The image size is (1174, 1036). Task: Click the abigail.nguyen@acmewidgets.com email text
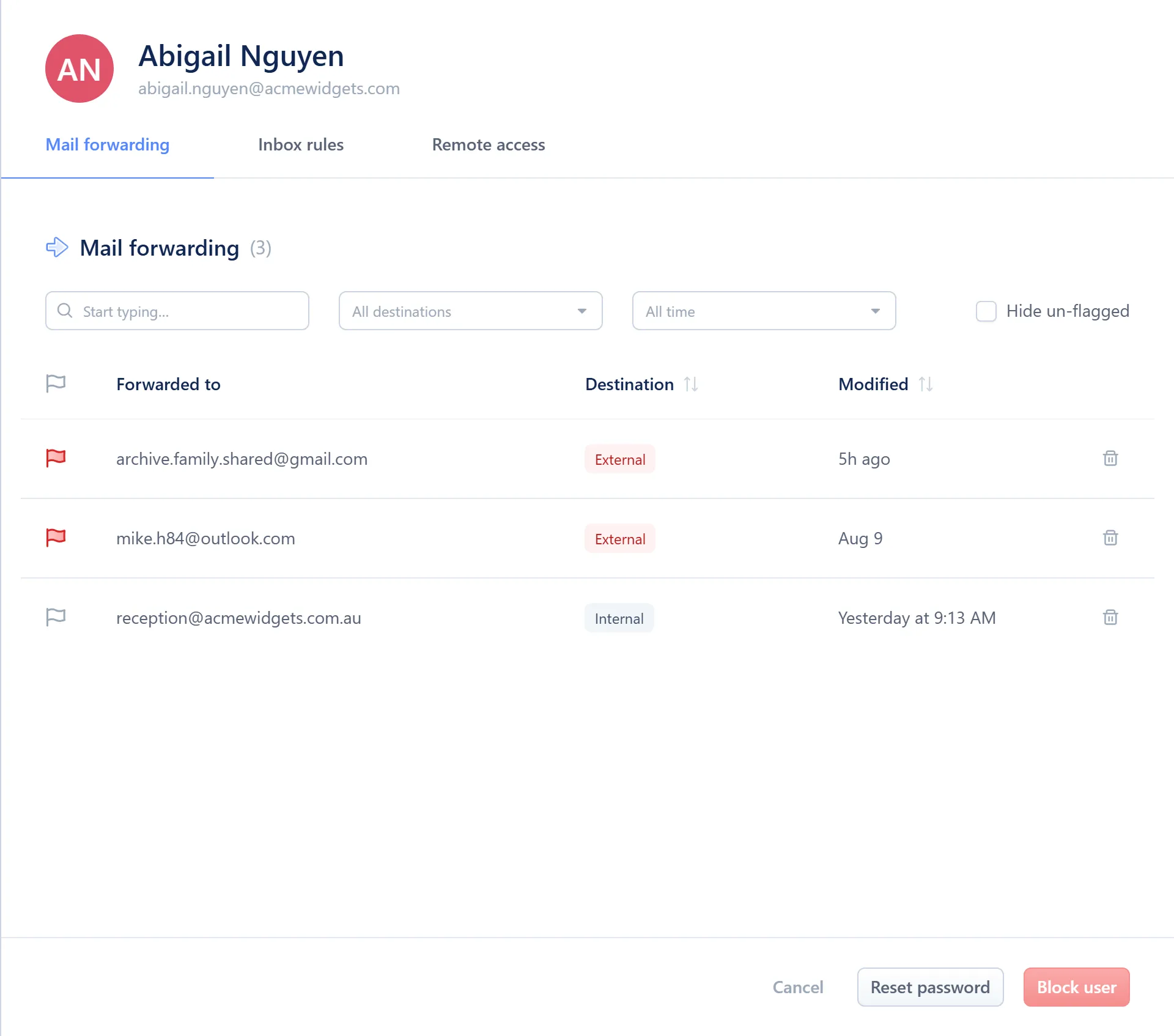[x=269, y=88]
